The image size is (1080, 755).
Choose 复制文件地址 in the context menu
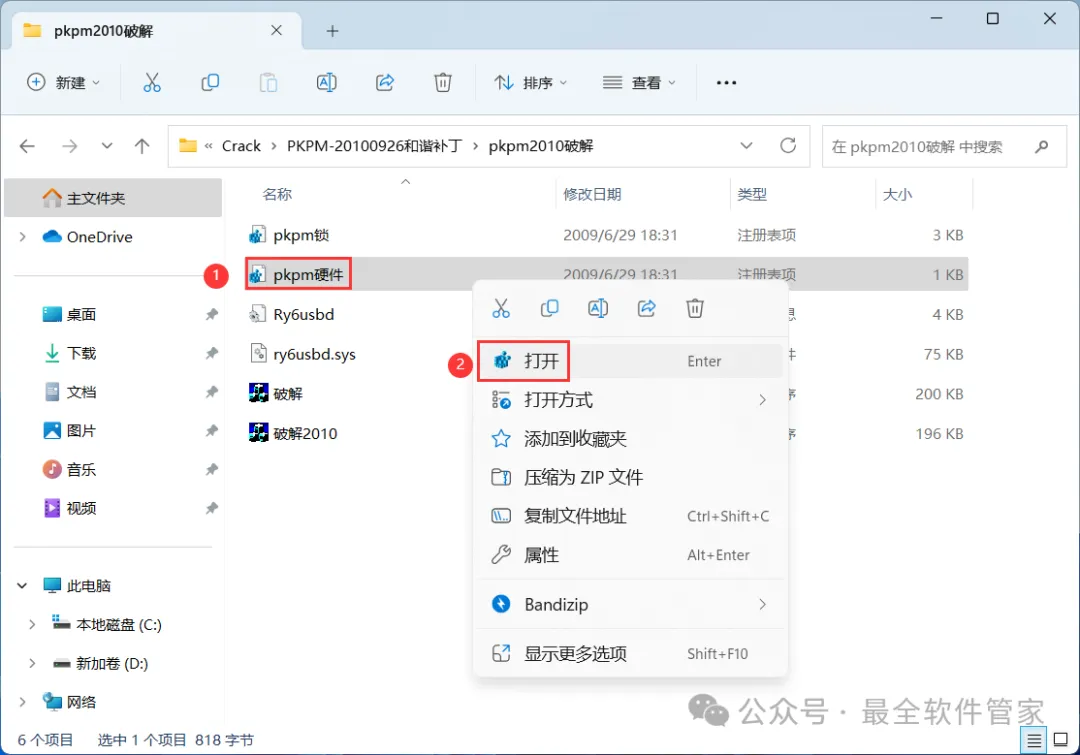pos(630,516)
